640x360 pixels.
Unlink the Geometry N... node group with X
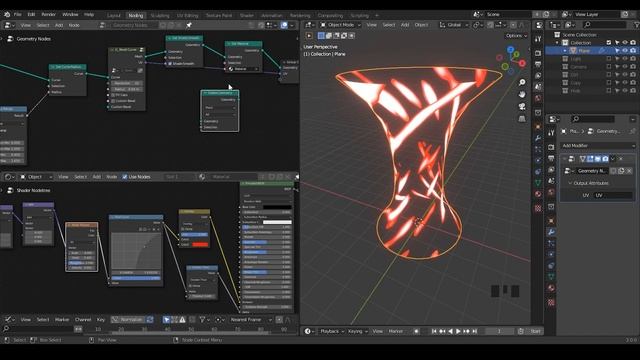(629, 171)
